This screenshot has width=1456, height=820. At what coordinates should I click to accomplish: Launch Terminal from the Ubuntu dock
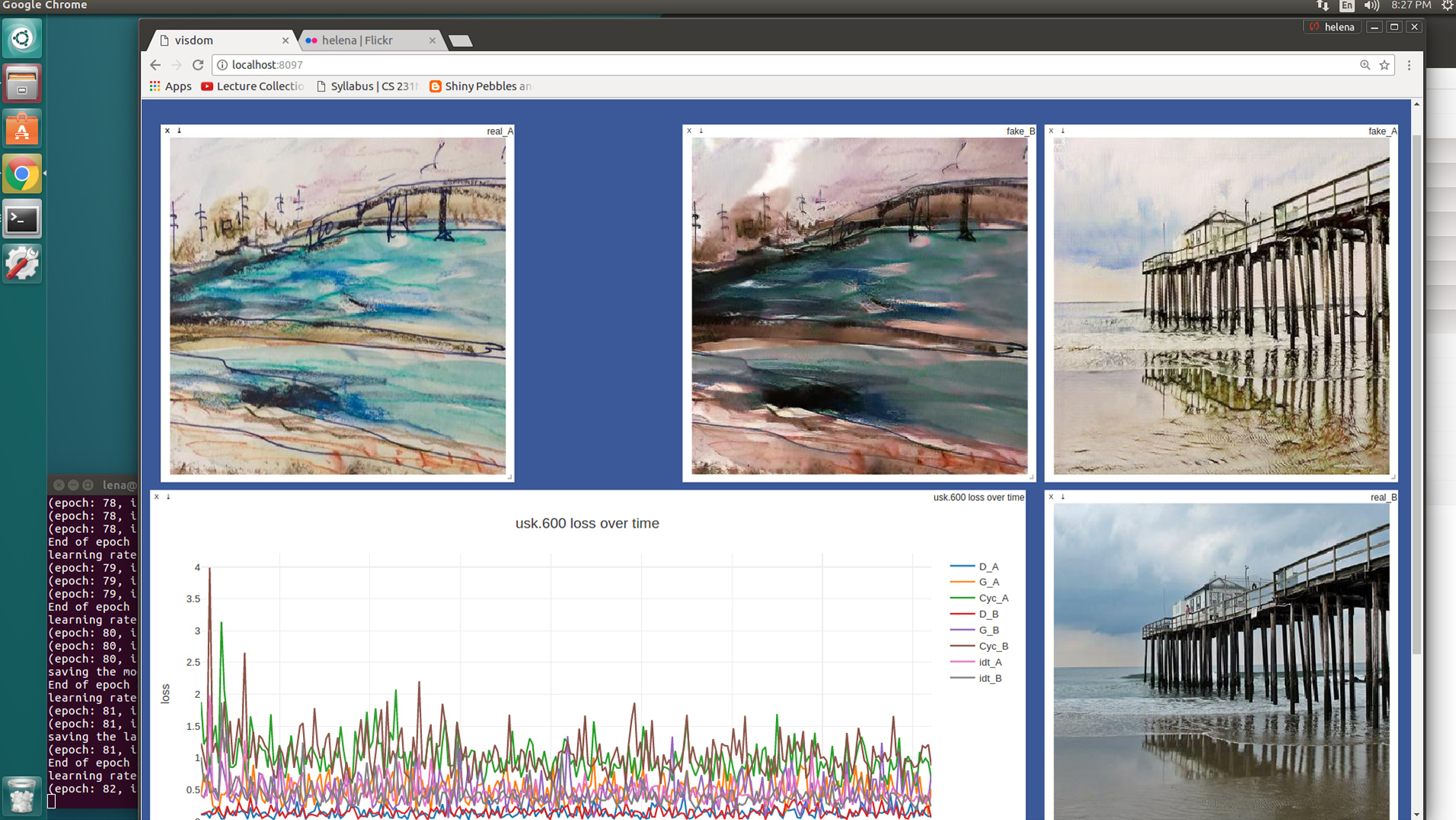(x=22, y=219)
